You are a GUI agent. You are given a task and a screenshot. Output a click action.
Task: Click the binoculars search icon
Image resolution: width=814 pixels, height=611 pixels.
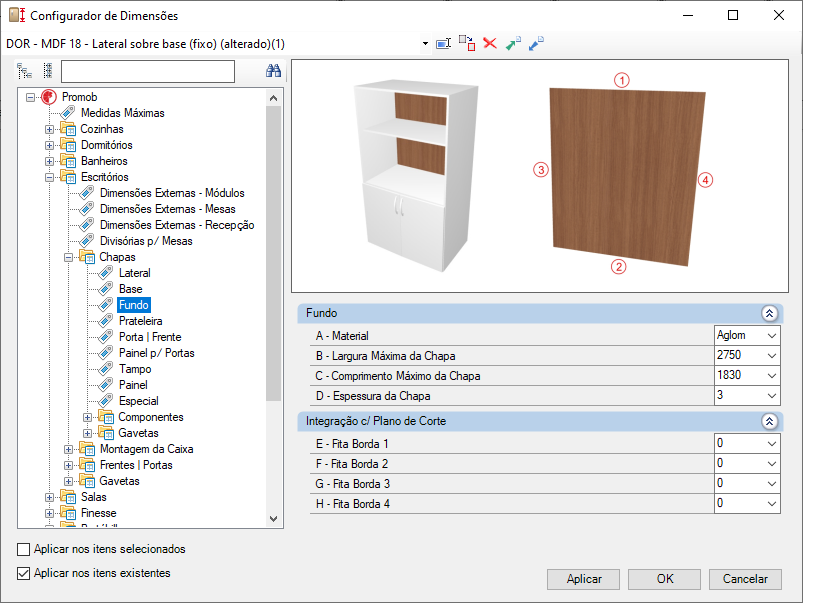pyautogui.click(x=273, y=71)
